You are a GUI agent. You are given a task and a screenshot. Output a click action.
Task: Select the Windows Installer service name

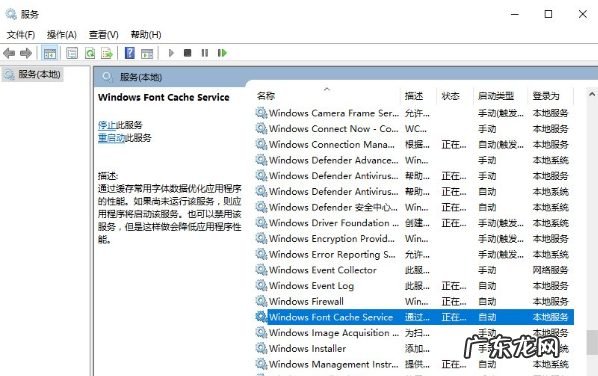(x=307, y=348)
